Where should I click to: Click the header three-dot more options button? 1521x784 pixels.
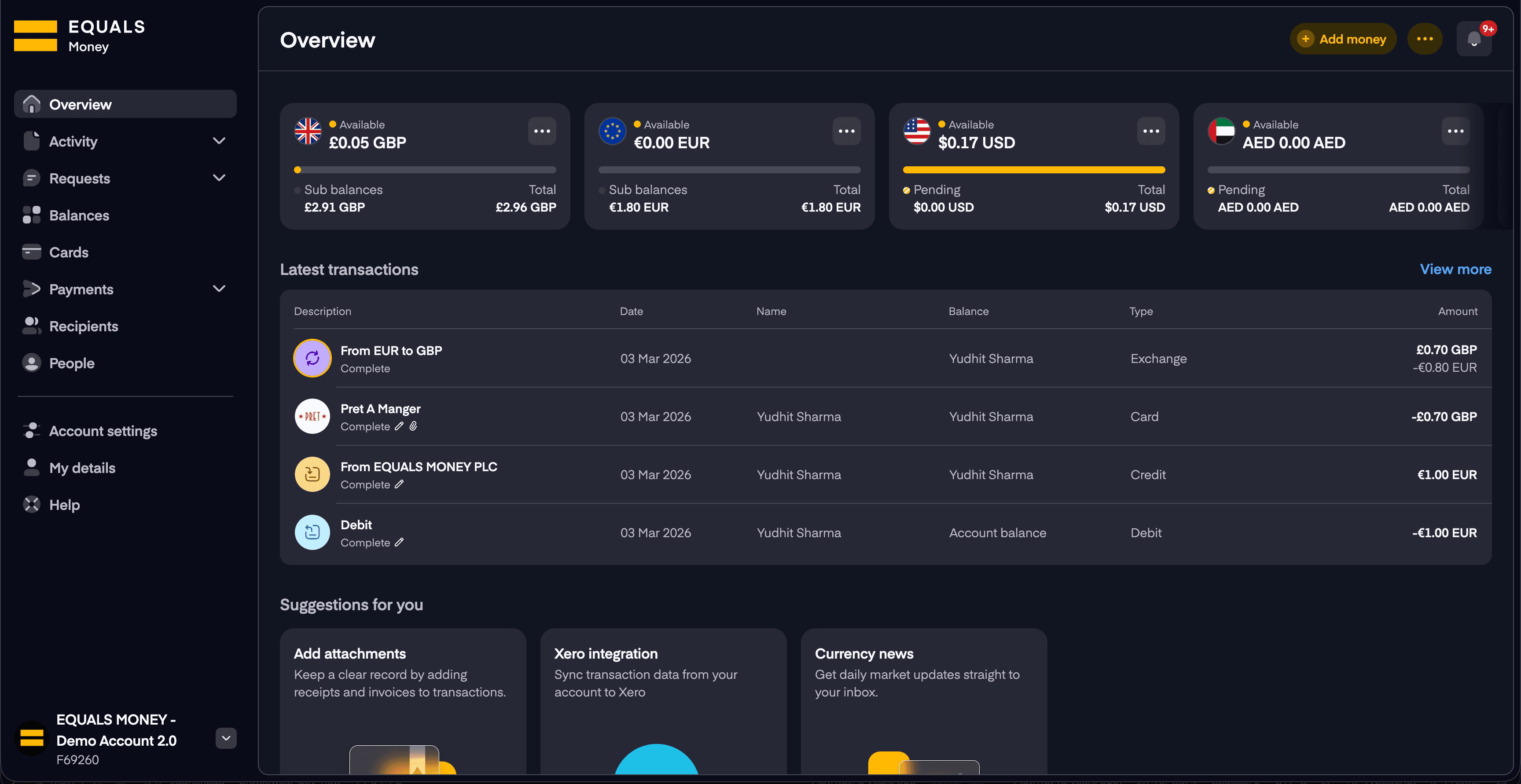click(1424, 39)
